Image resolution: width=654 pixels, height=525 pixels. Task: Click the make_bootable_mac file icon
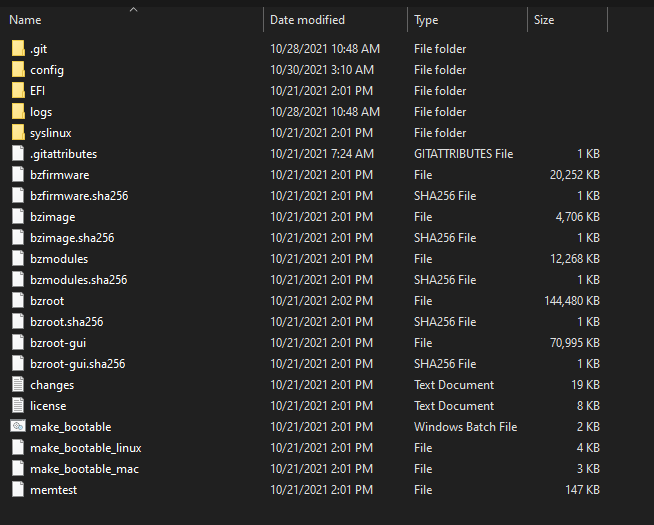tap(18, 468)
